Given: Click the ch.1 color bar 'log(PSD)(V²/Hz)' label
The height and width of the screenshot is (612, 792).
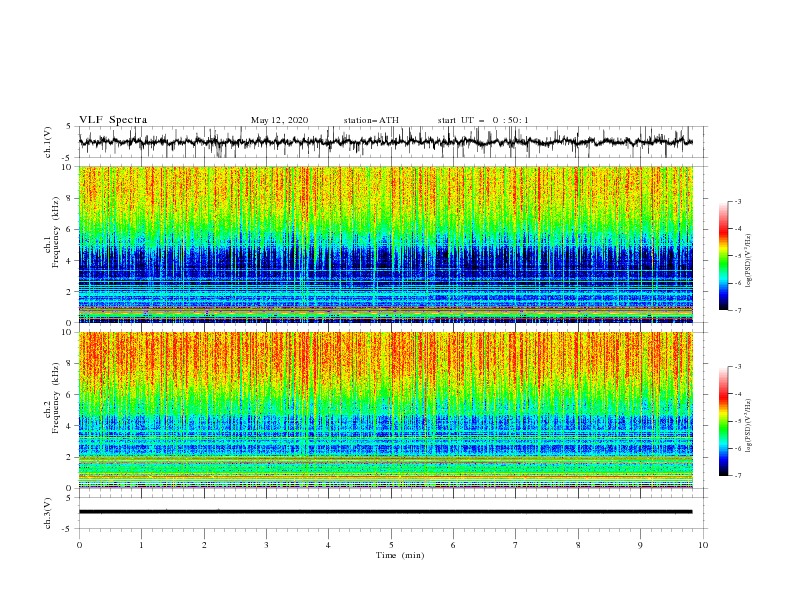Looking at the screenshot, I should click(x=749, y=261).
